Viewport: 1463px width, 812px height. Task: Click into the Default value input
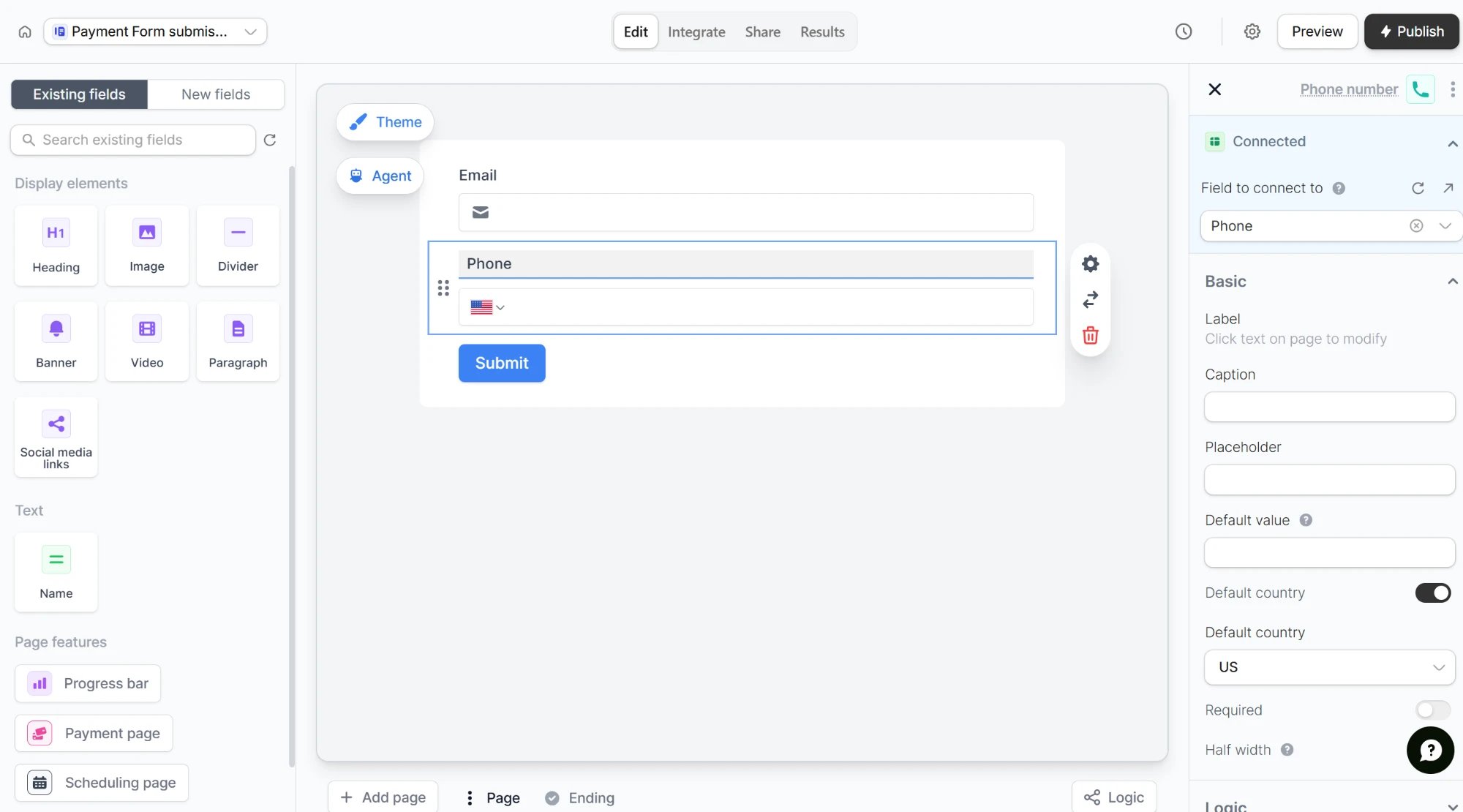1330,552
